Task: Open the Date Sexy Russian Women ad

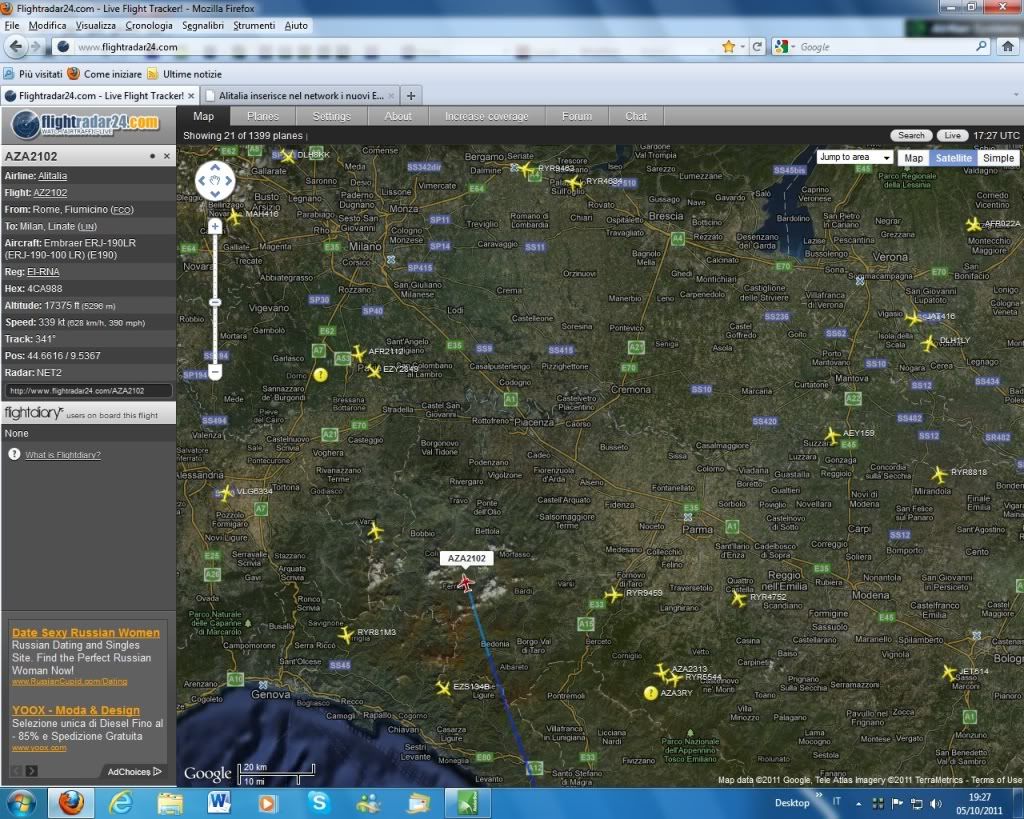Action: point(86,632)
